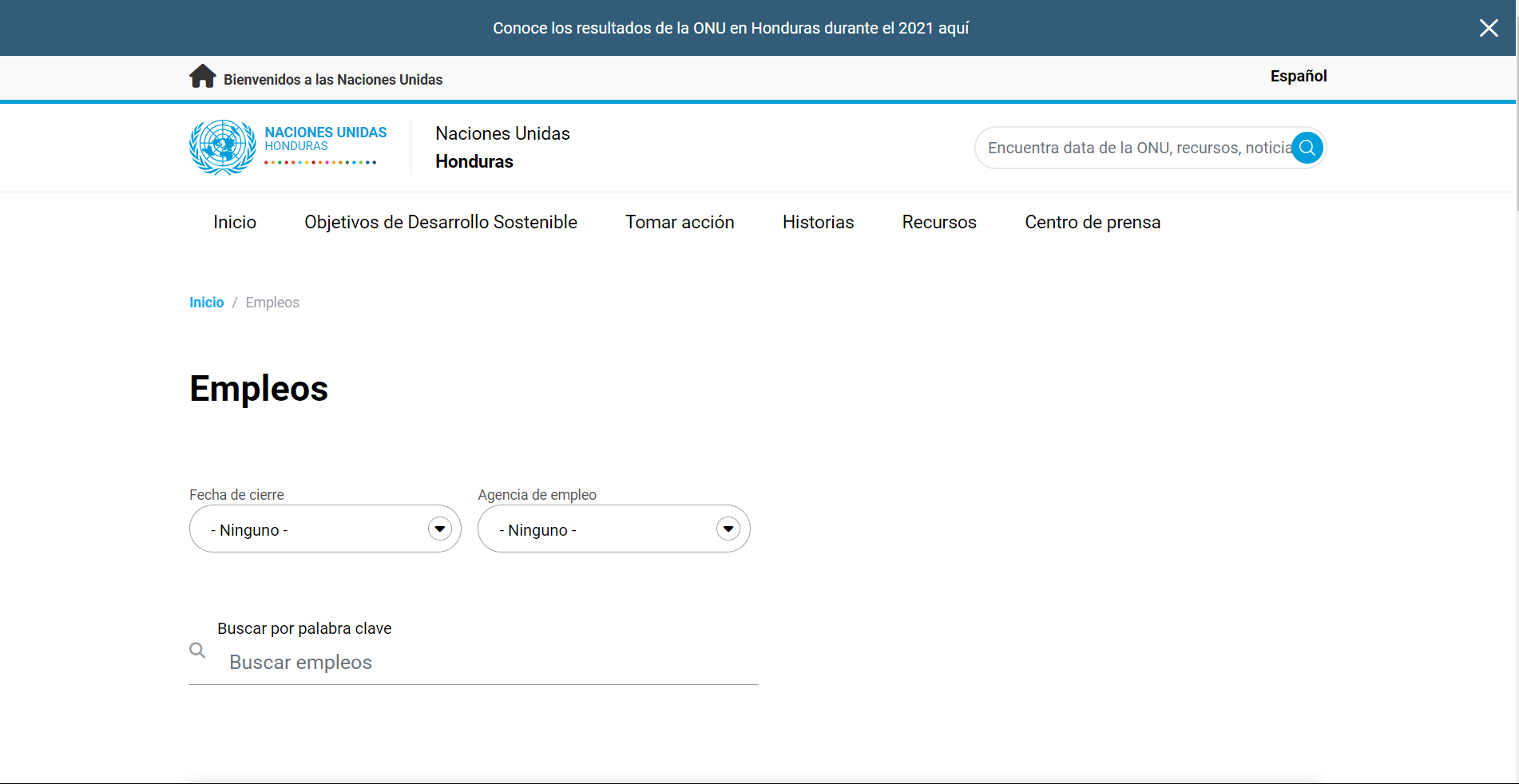Go to Inicio in the main menu

(235, 223)
